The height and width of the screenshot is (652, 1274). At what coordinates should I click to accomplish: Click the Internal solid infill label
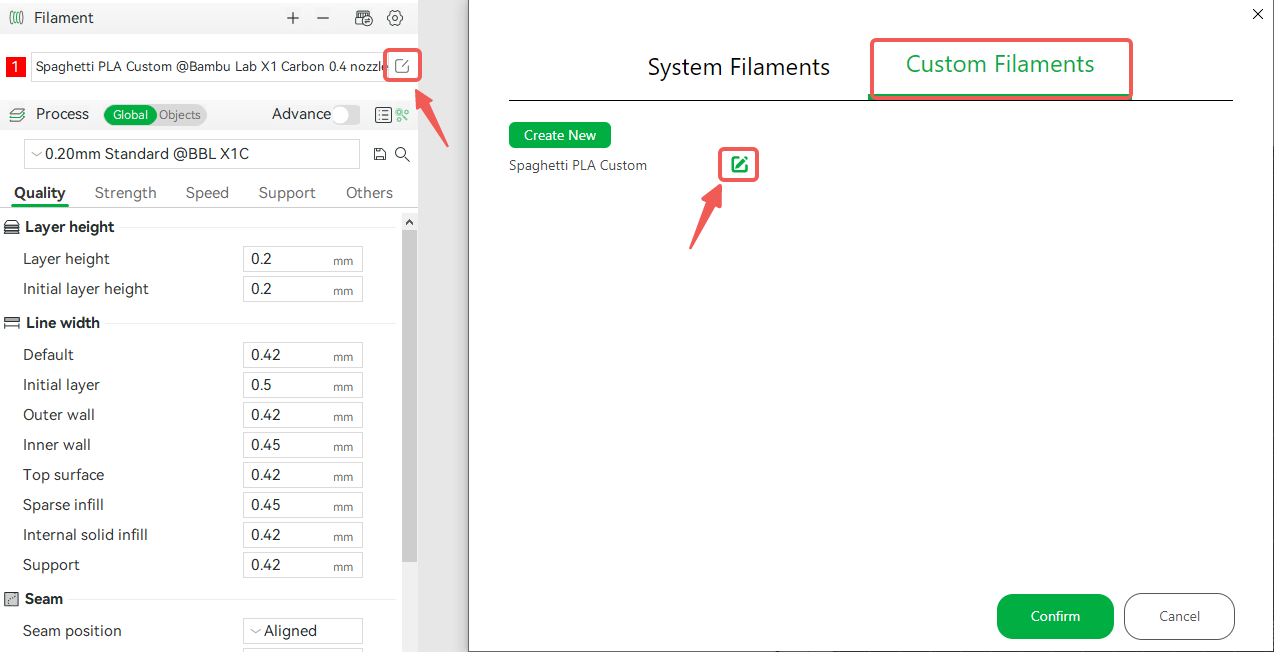pyautogui.click(x=85, y=535)
